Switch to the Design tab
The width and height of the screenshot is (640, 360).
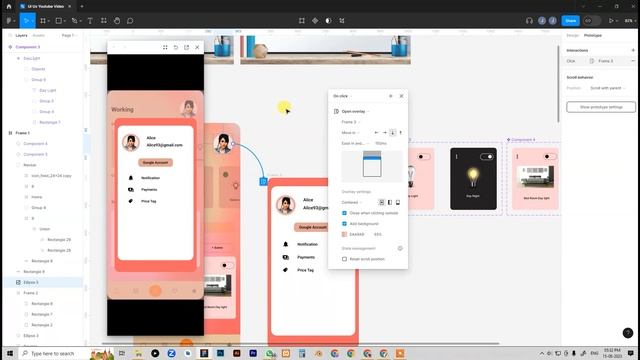pos(573,36)
